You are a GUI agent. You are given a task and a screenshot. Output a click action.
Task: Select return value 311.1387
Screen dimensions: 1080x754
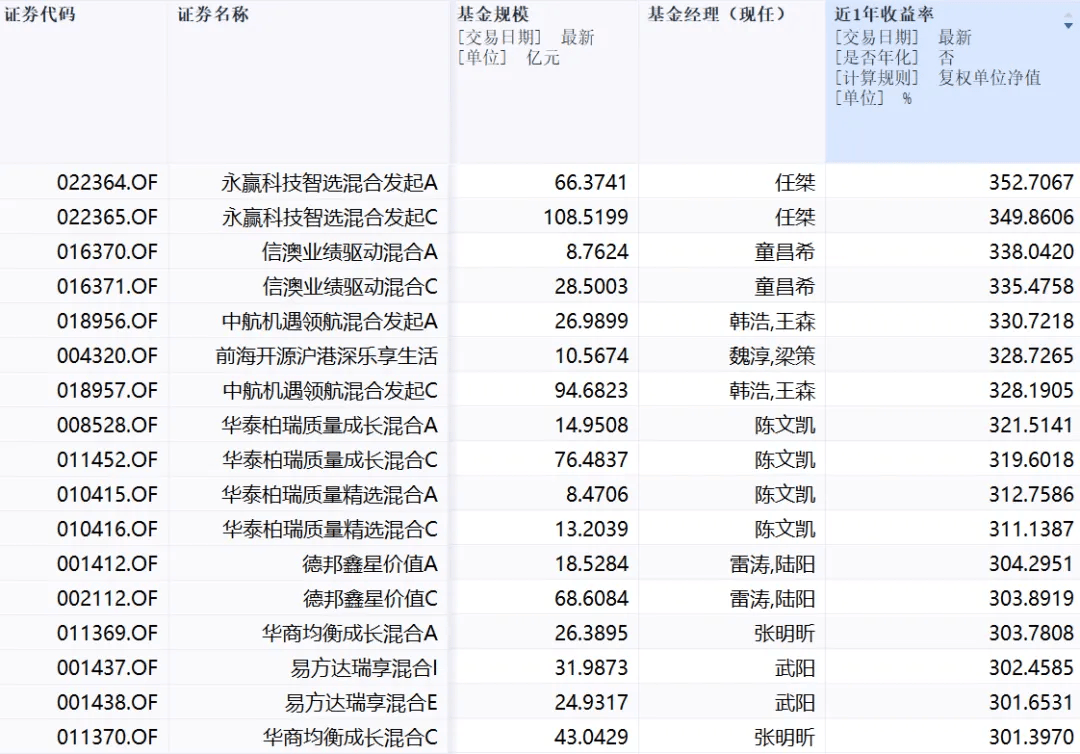coord(1031,529)
